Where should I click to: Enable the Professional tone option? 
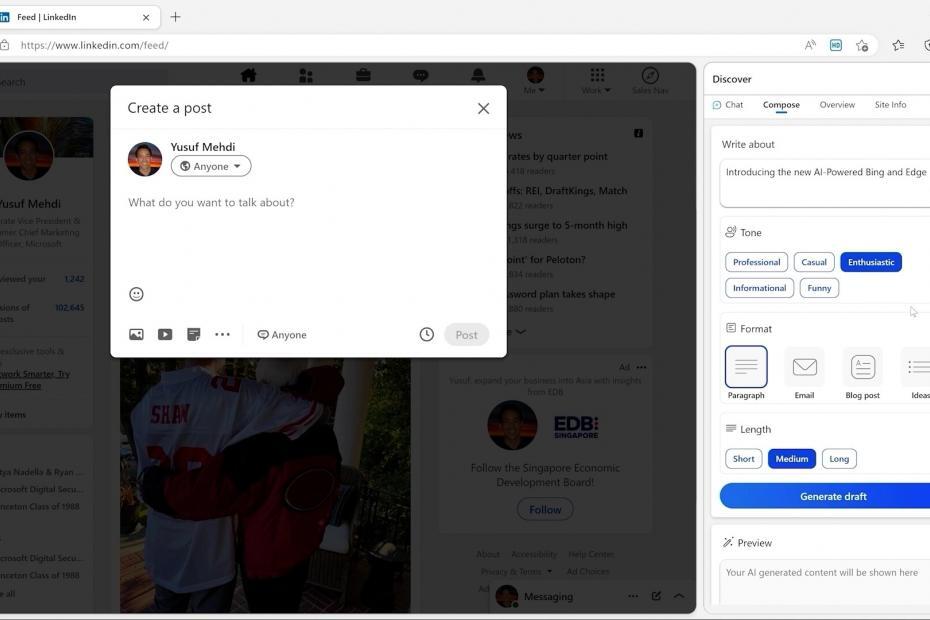[756, 261]
